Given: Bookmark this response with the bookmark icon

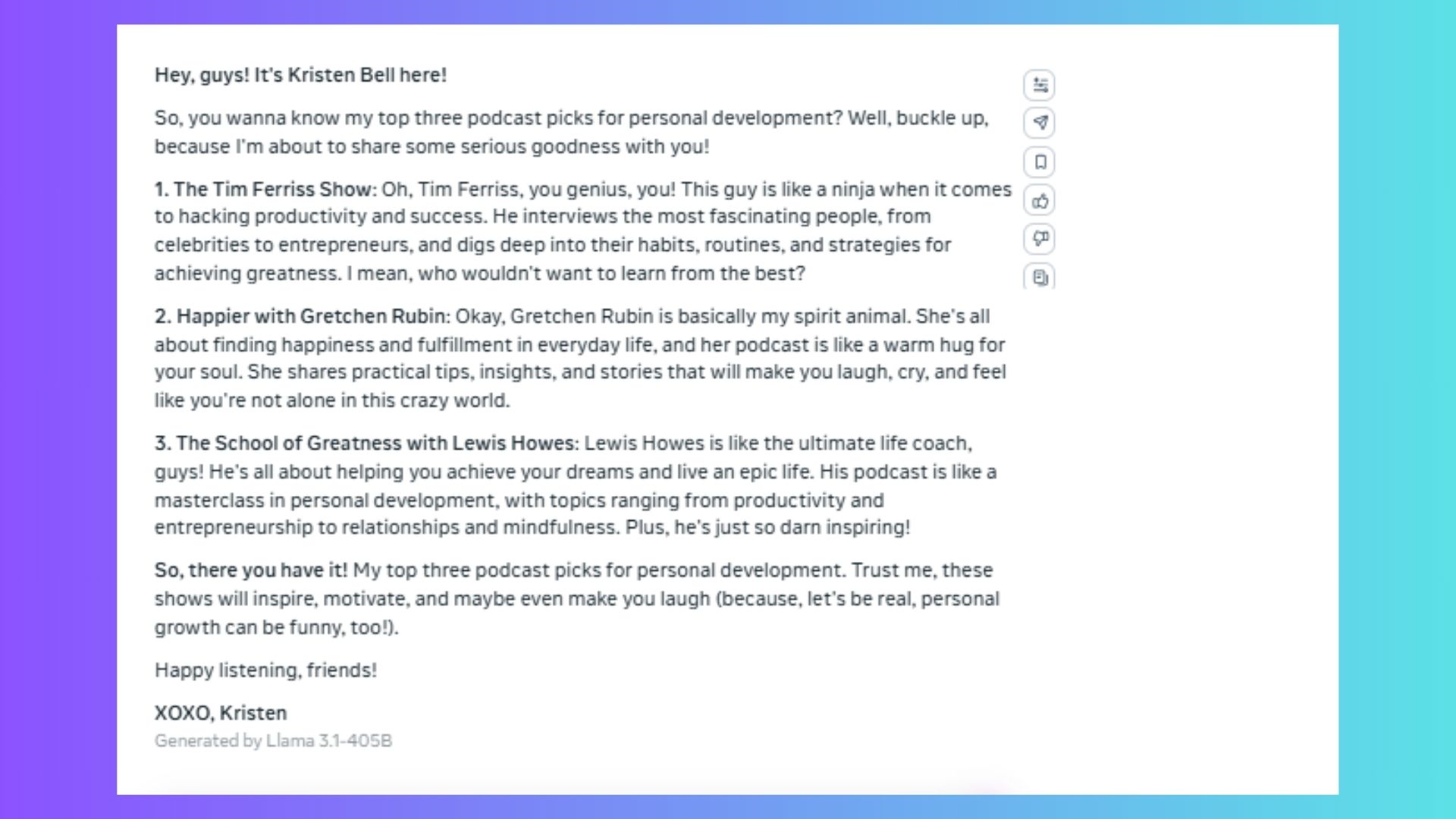Looking at the screenshot, I should click(x=1040, y=162).
